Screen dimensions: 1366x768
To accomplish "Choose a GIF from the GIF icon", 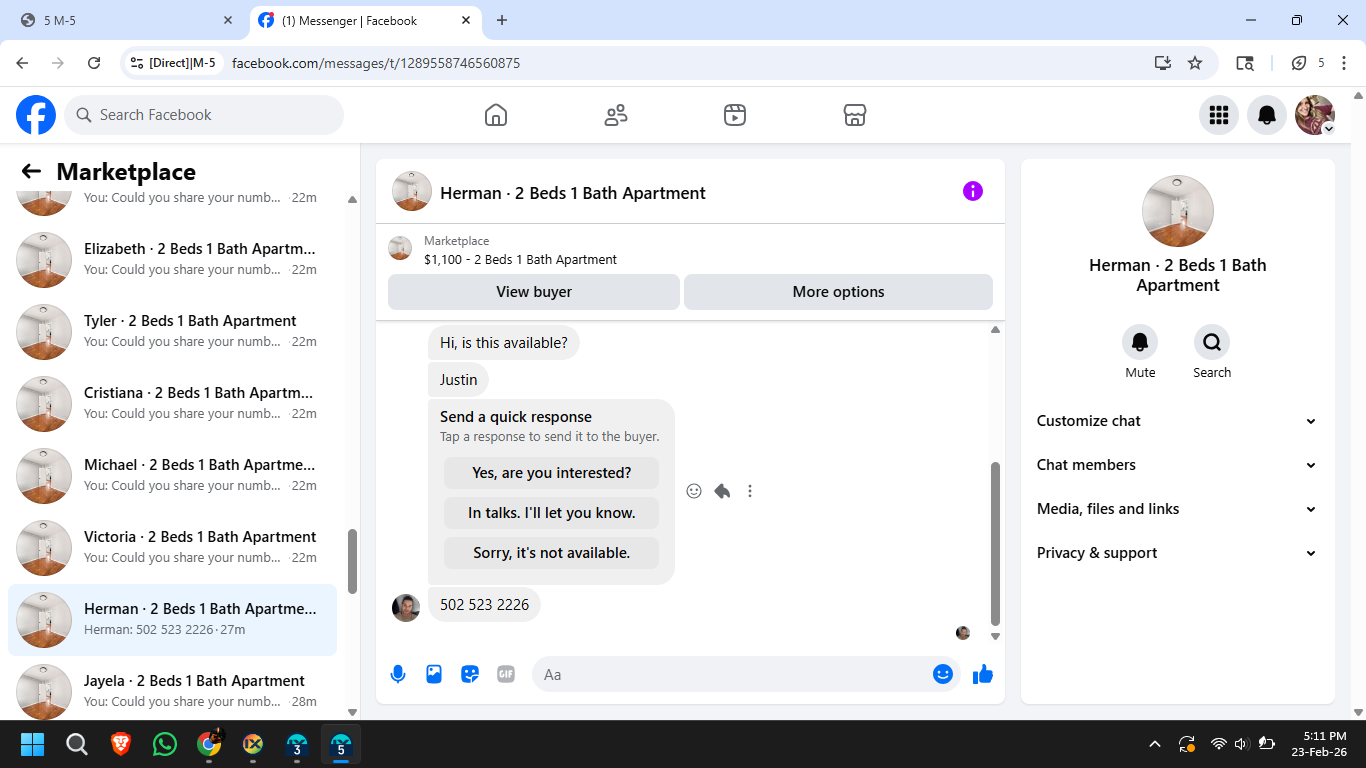I will click(x=506, y=674).
